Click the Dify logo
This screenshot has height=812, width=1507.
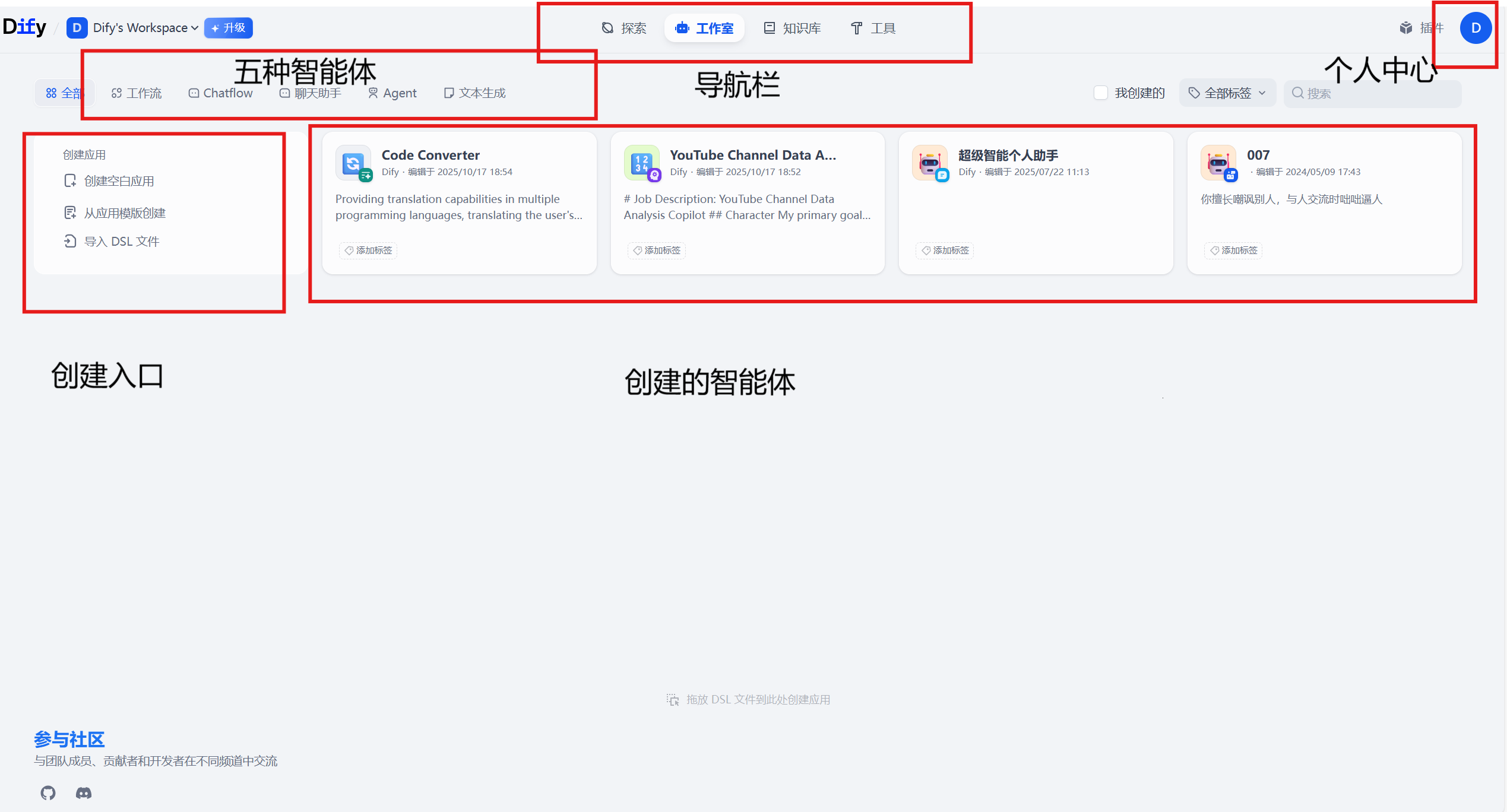24,26
